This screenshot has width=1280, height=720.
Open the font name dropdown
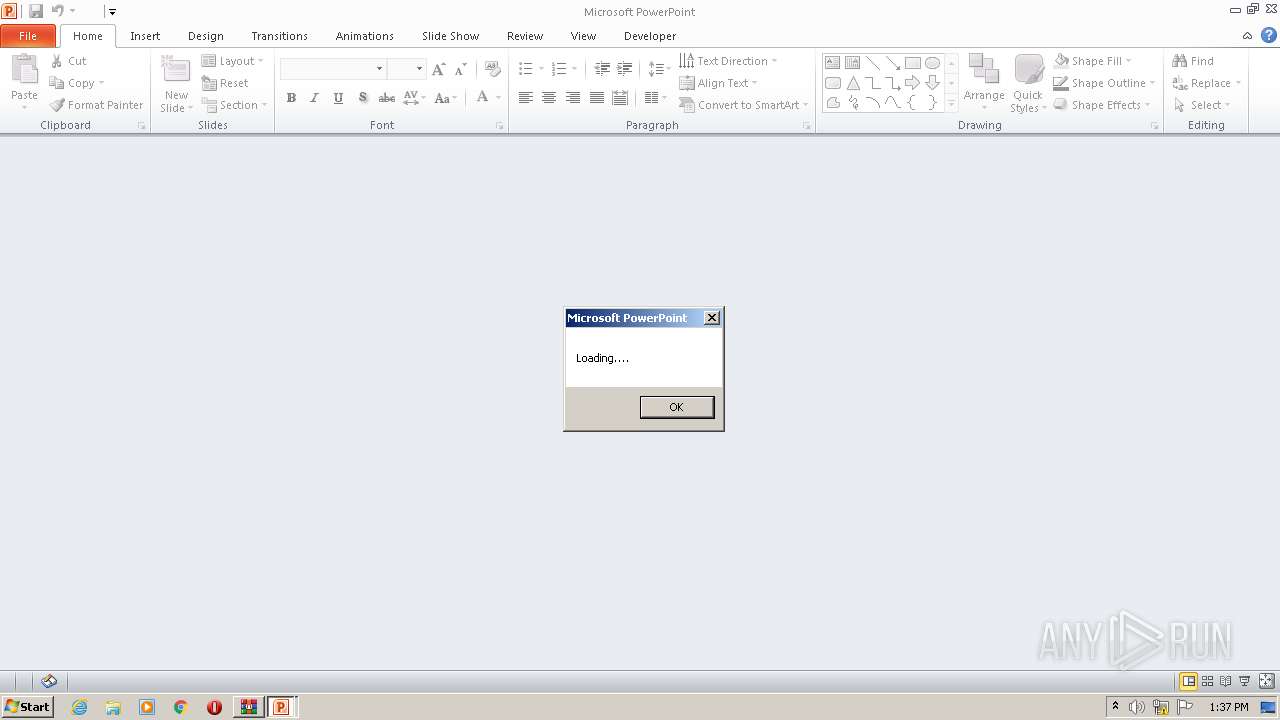(x=379, y=69)
